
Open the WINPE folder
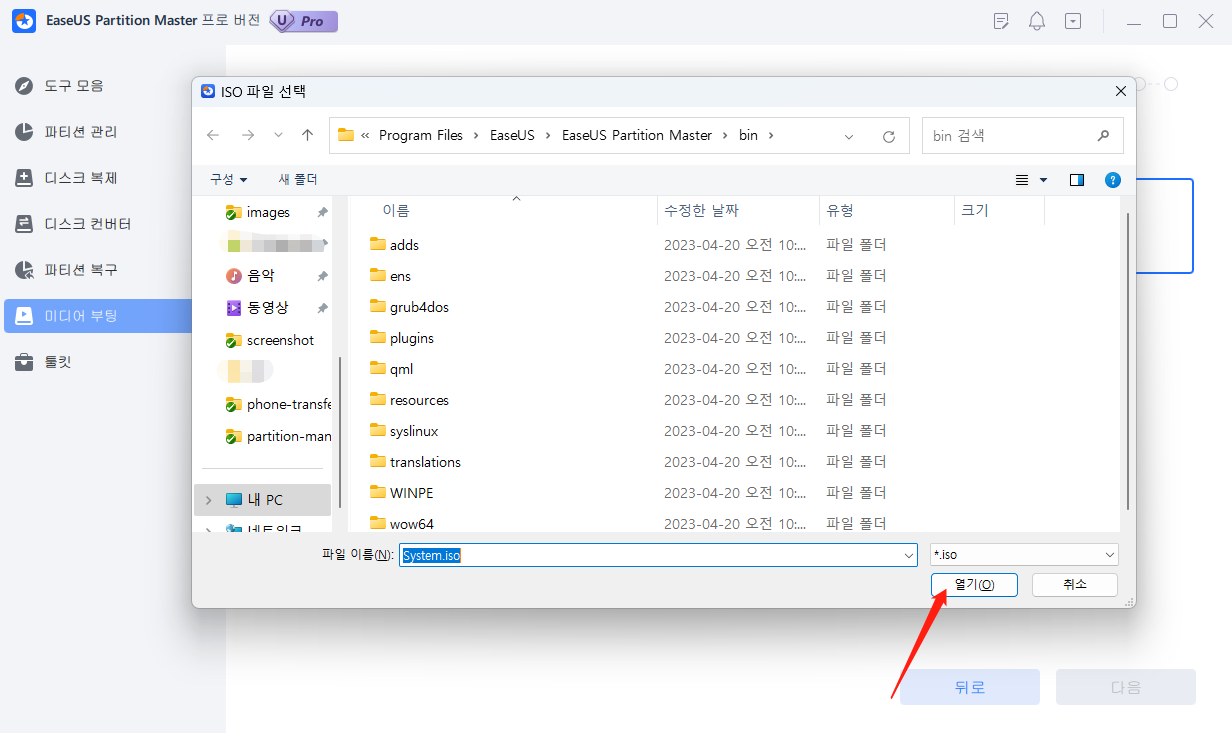(x=411, y=492)
